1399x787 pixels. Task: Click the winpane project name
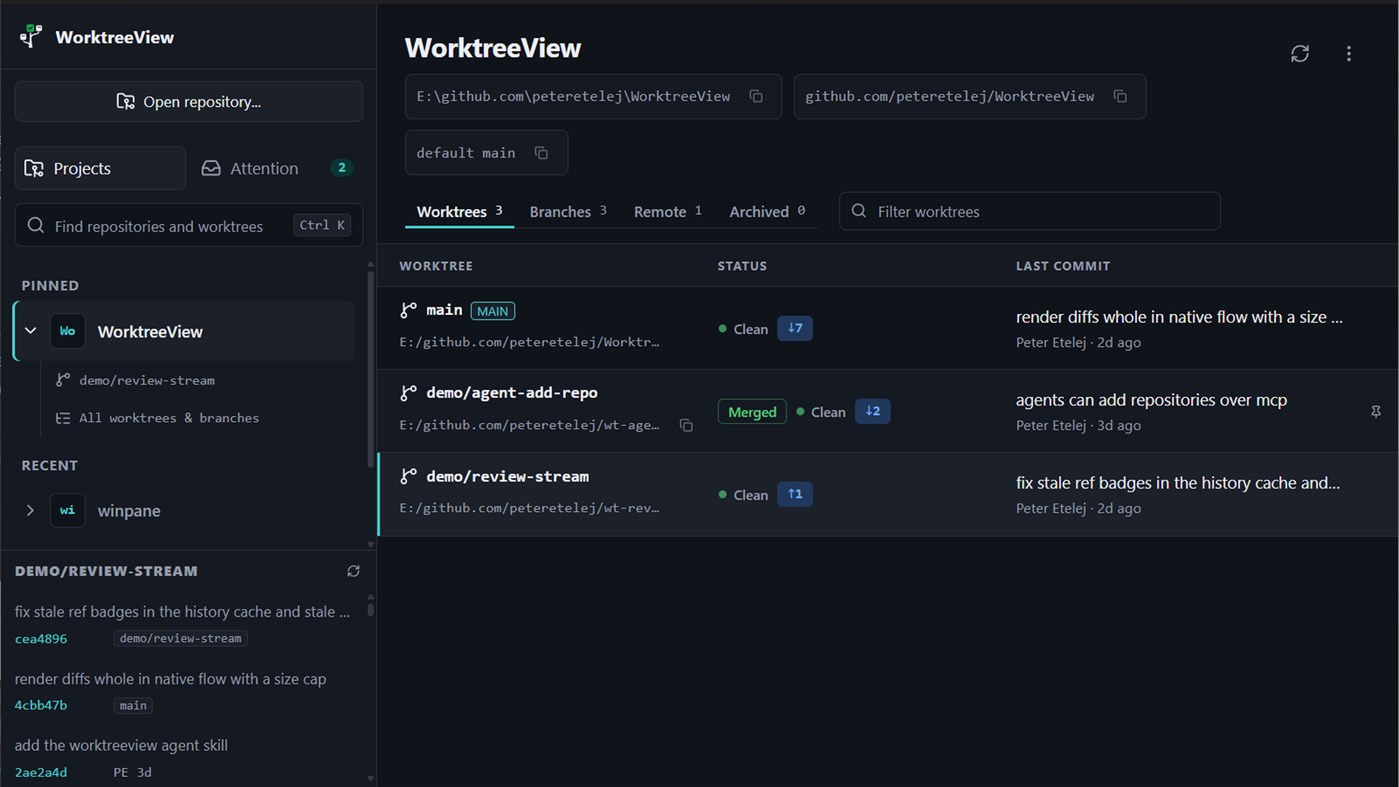click(129, 511)
